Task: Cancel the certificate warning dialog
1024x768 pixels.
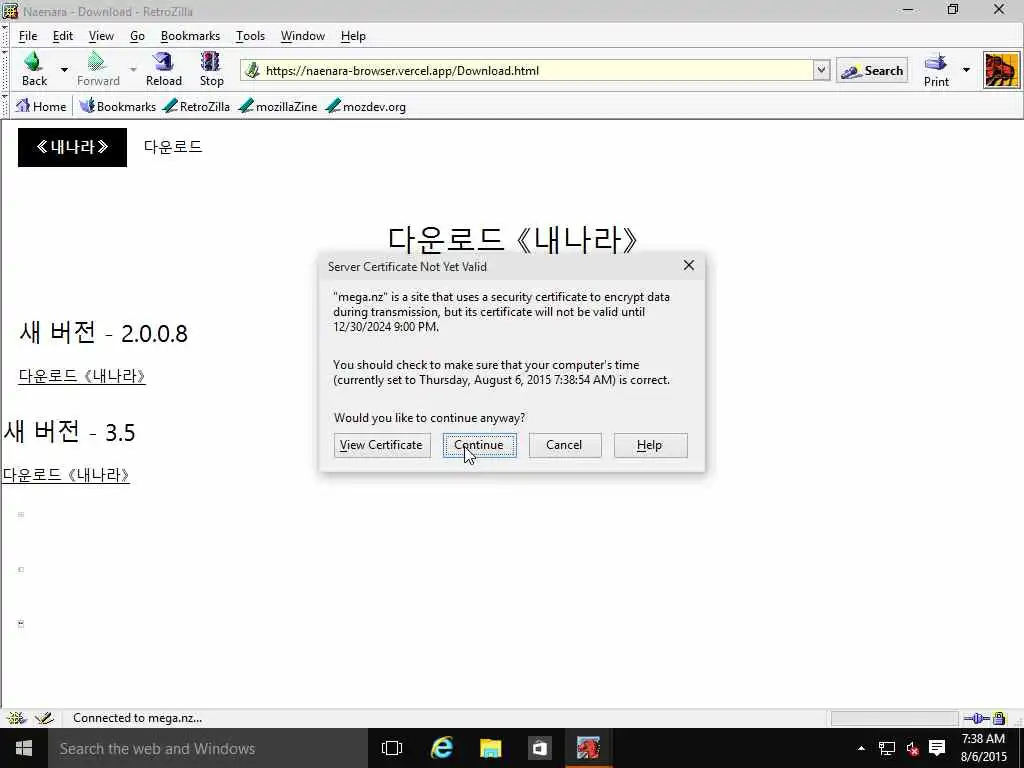Action: [565, 445]
